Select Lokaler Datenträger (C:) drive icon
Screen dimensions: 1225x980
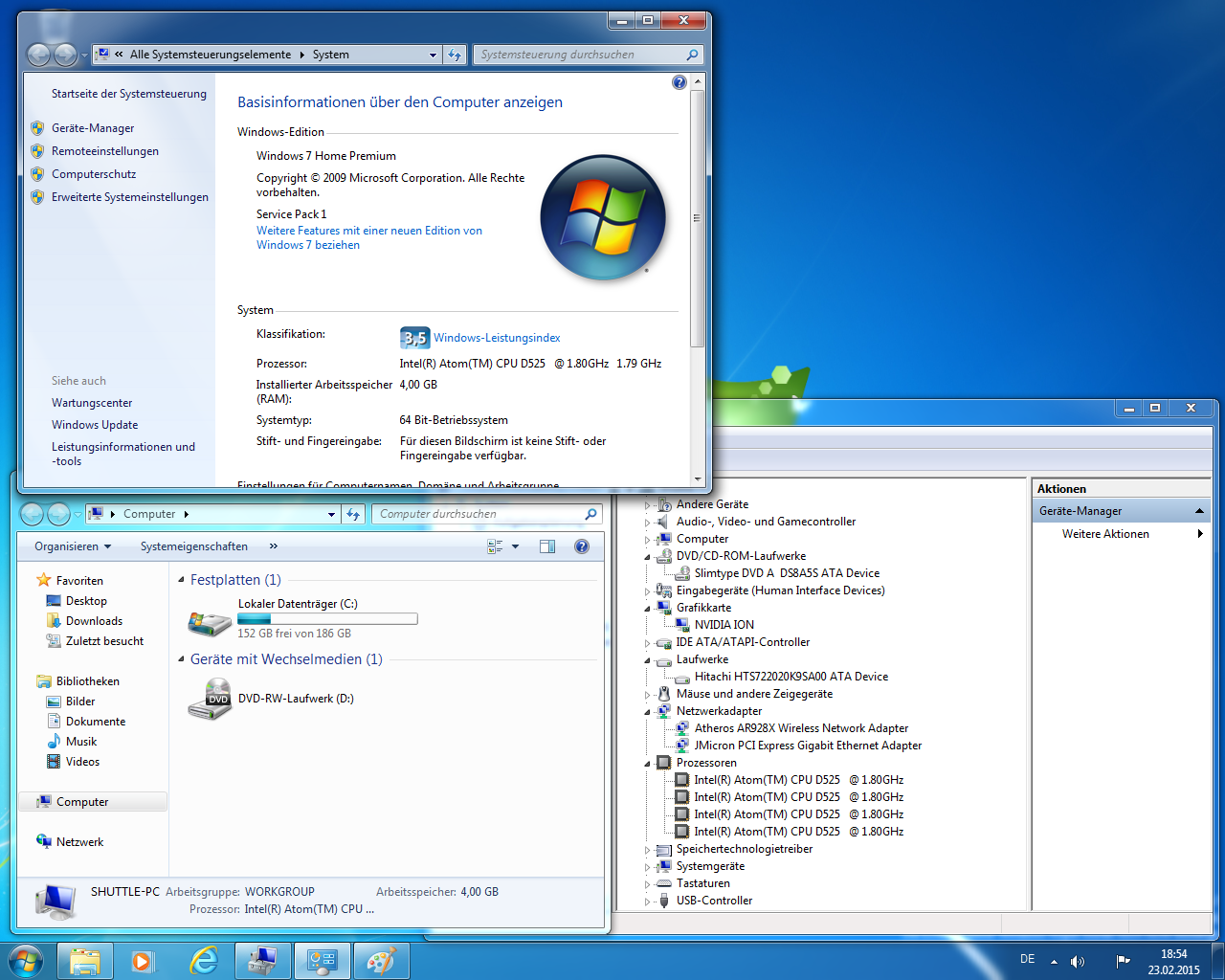[210, 622]
